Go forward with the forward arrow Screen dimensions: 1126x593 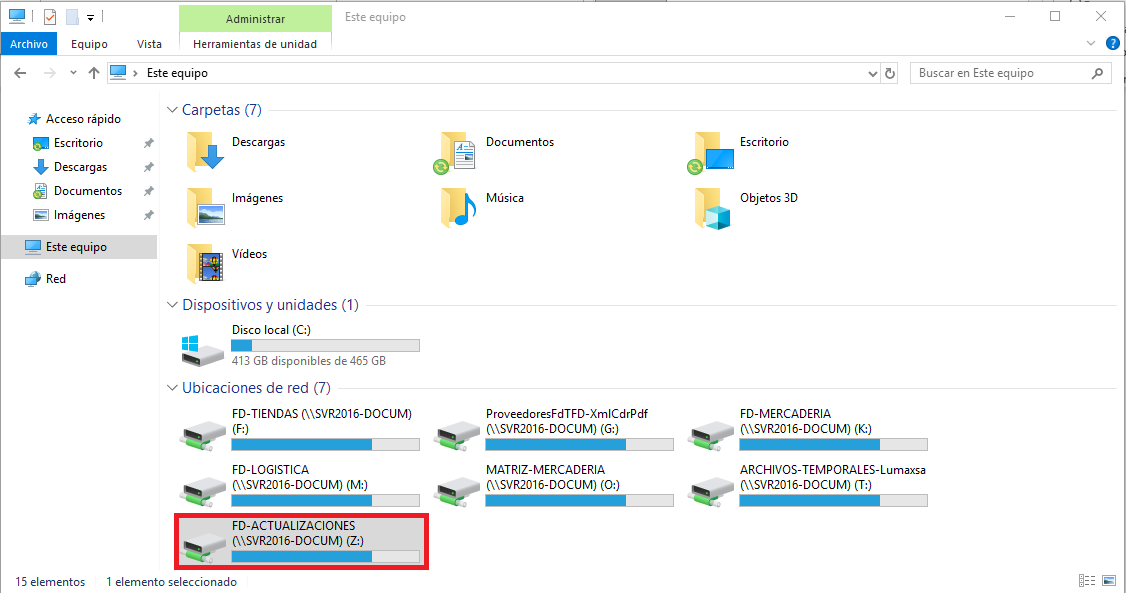point(49,73)
